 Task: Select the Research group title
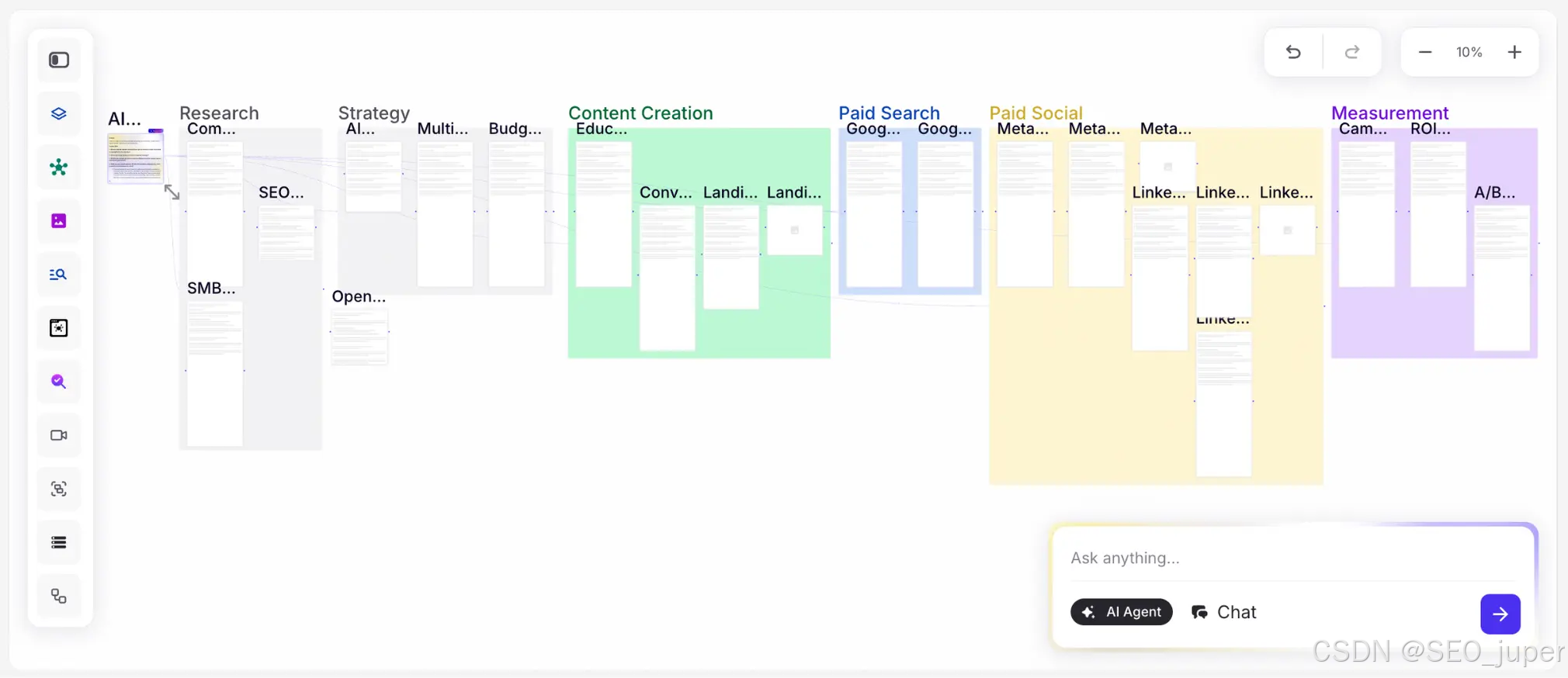tap(219, 112)
